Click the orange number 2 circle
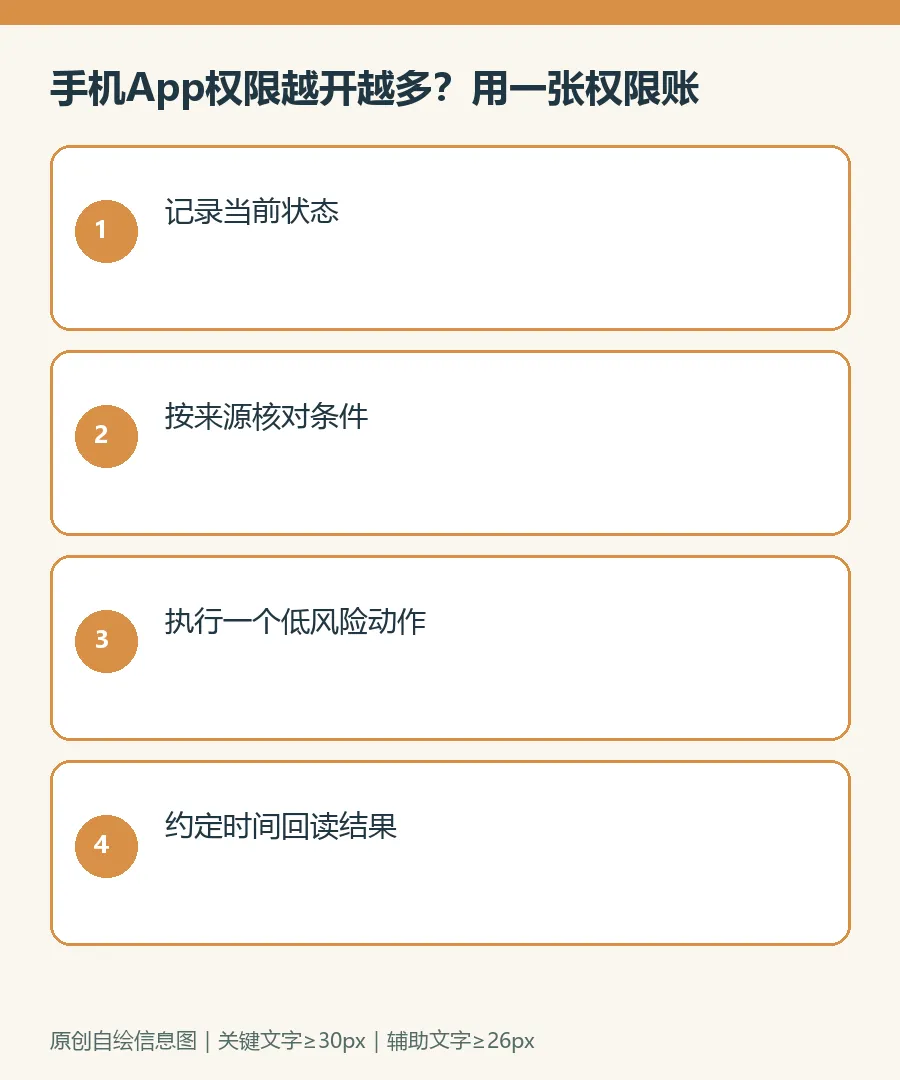900x1080 pixels. click(x=106, y=436)
